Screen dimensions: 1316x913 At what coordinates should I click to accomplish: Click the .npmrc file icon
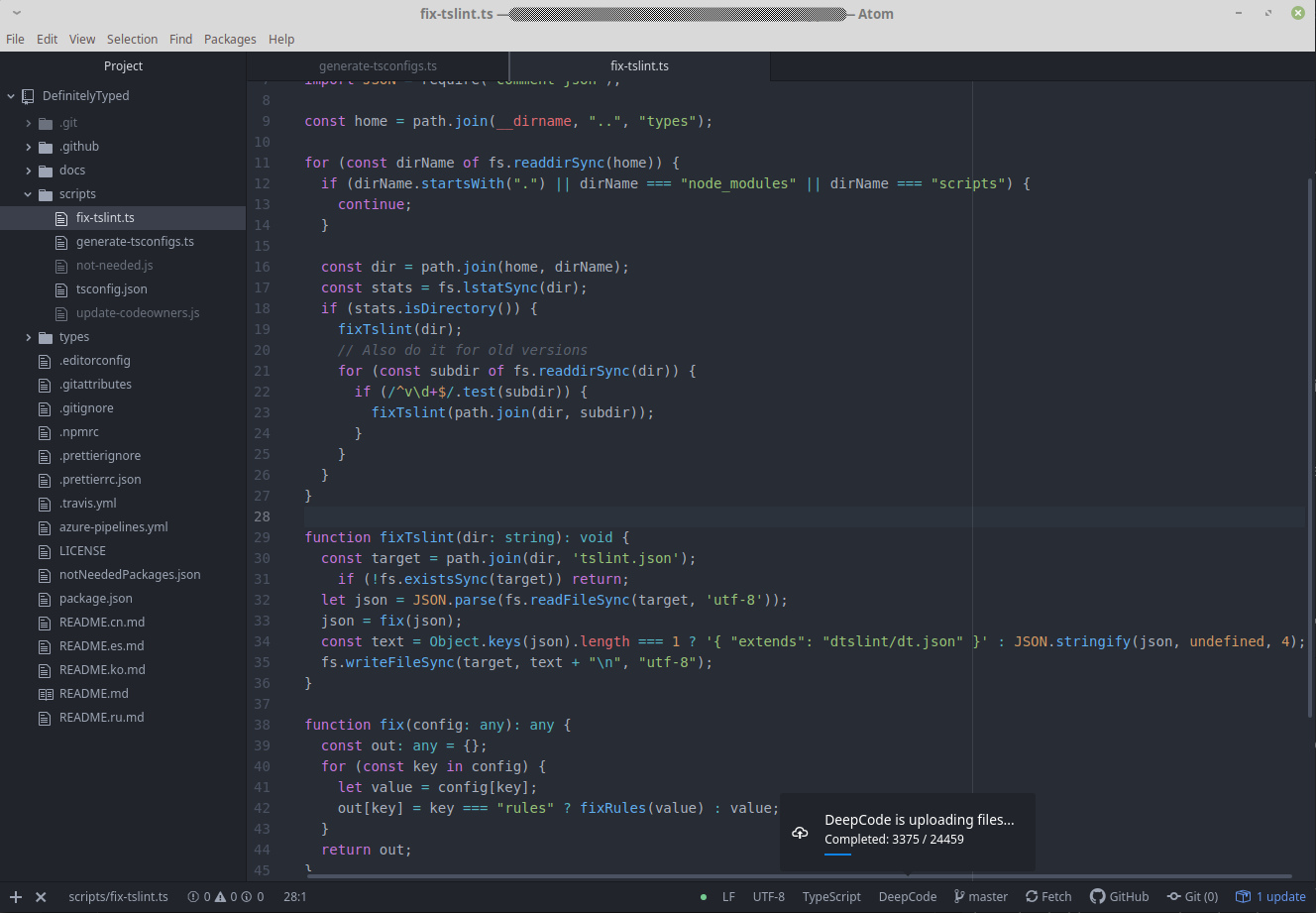(x=45, y=432)
